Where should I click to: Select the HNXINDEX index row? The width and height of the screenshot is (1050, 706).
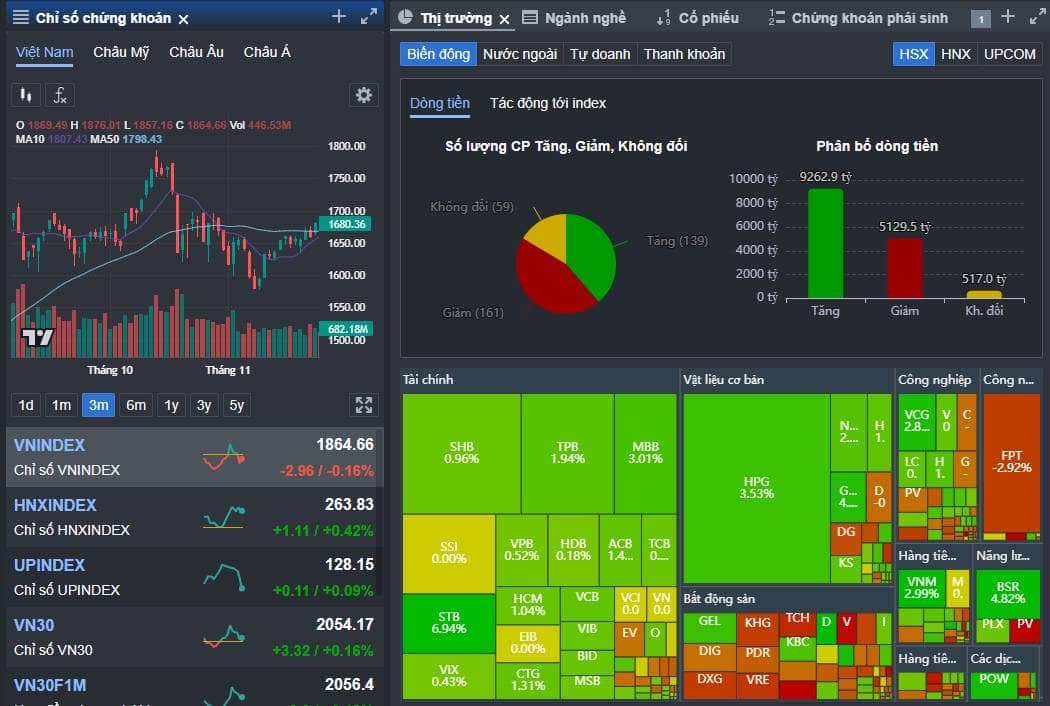(x=194, y=517)
